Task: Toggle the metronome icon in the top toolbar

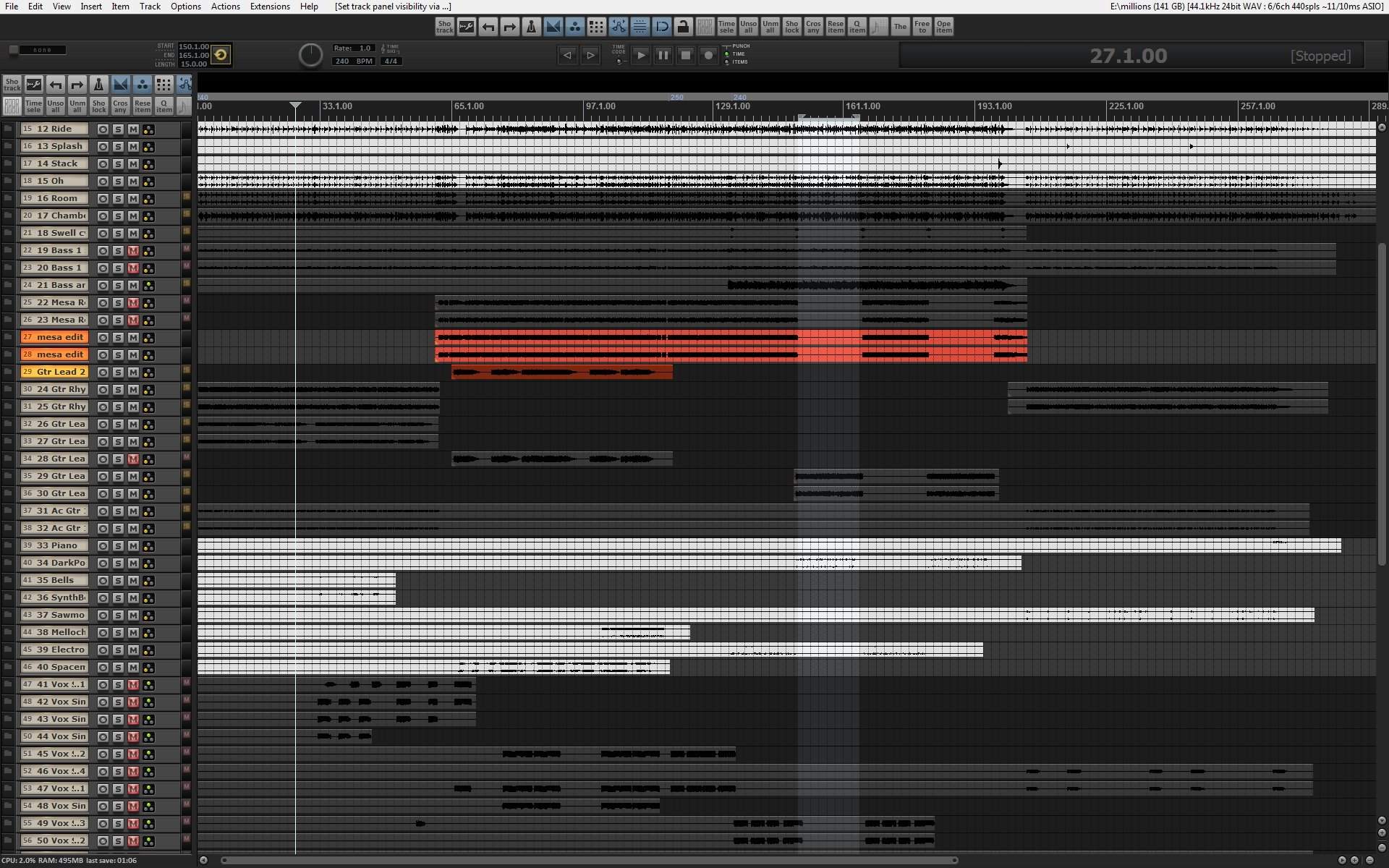Action: 531,27
